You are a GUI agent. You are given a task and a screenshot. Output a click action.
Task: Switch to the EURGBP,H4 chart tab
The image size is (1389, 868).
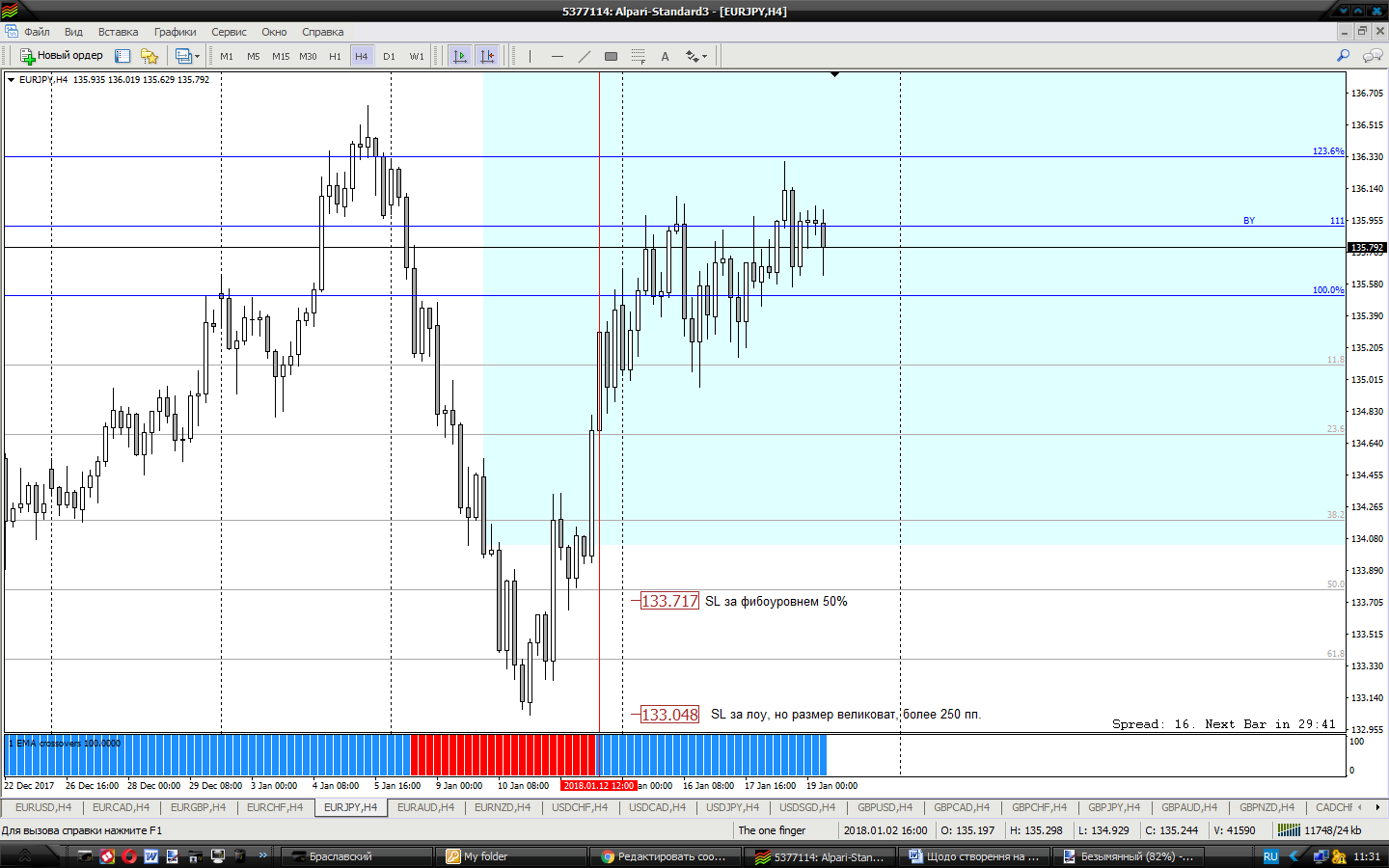198,807
